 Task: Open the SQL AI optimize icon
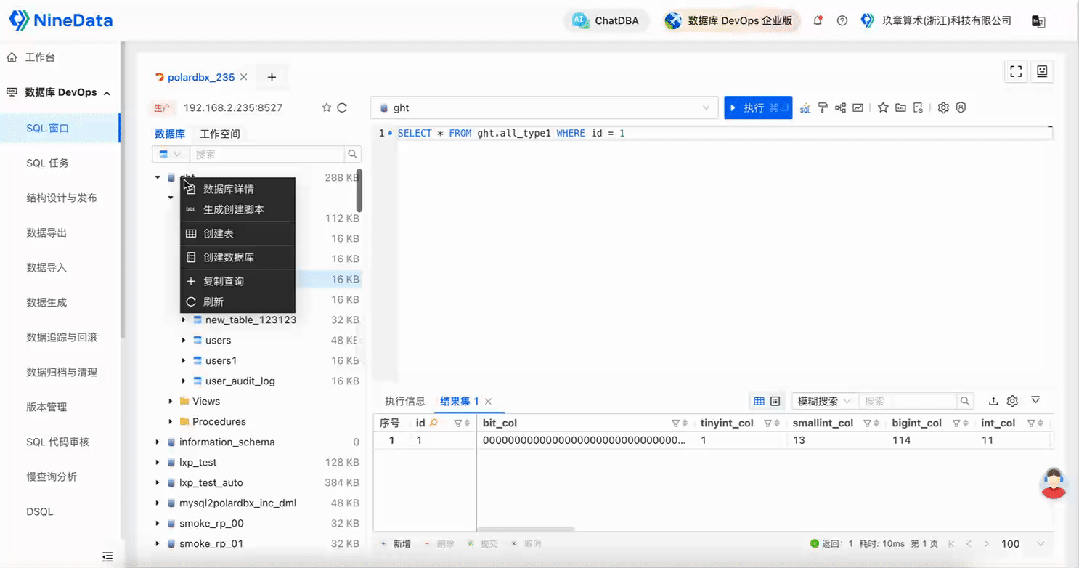tap(804, 108)
